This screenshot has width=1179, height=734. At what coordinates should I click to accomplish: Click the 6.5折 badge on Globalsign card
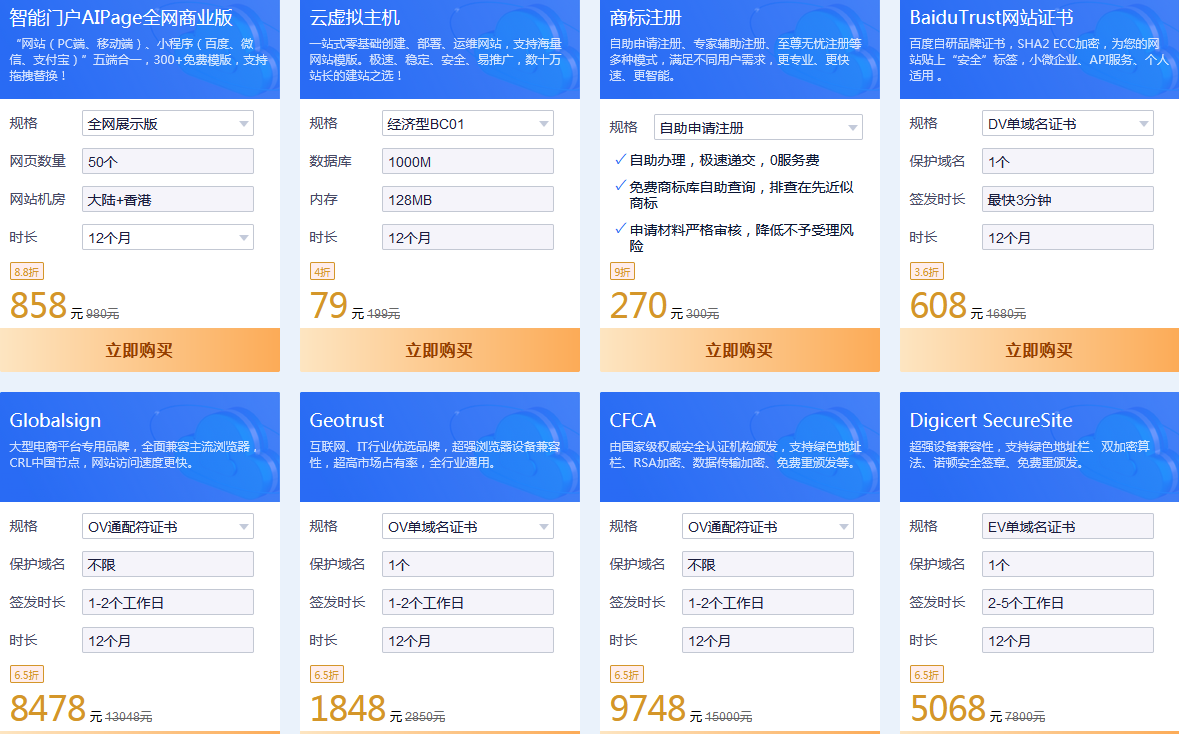pyautogui.click(x=26, y=675)
